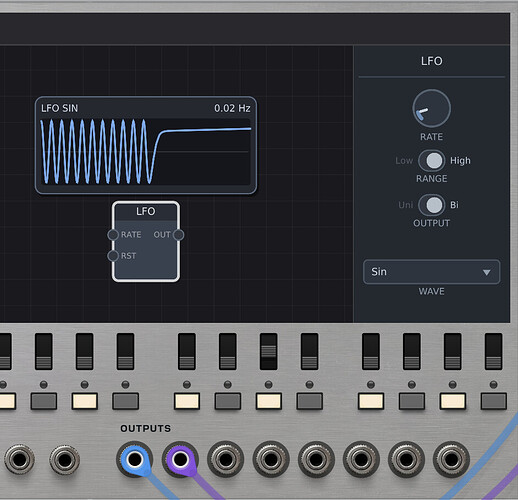This screenshot has width=518, height=500.
Task: Click the lit button under the first right-group fader
Action: 371,401
